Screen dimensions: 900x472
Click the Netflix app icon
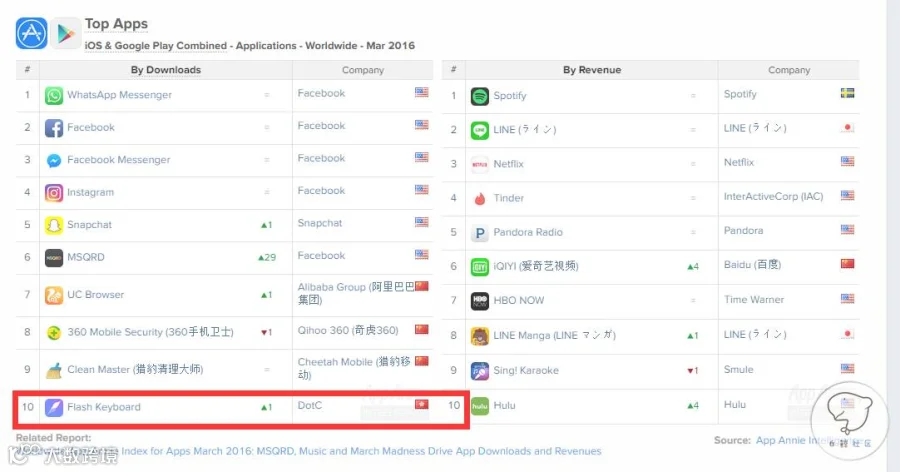coord(480,164)
